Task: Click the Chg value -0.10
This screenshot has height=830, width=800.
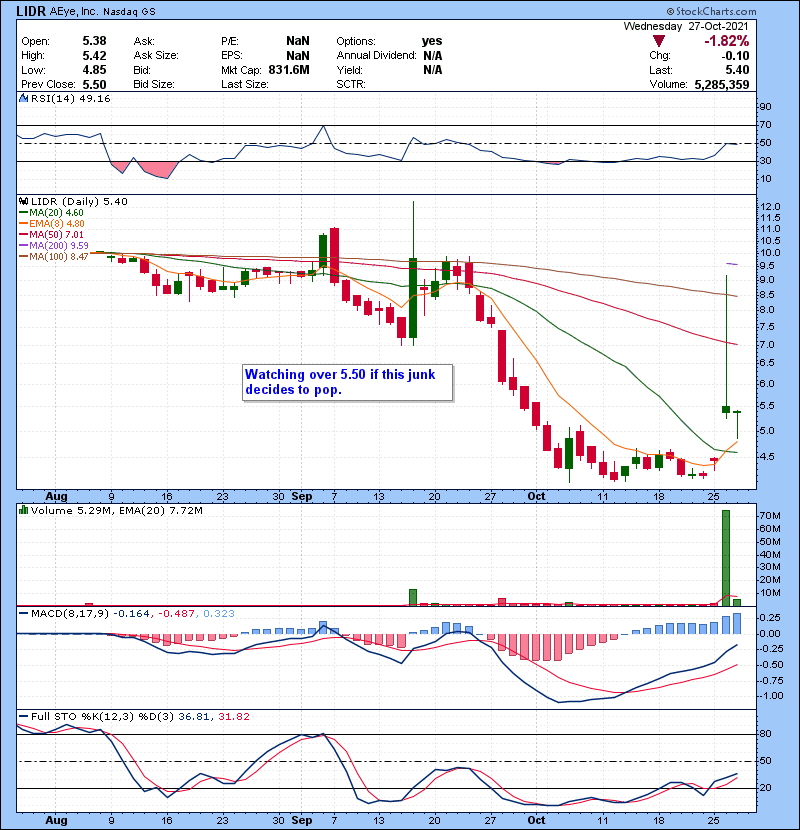Action: coord(735,56)
